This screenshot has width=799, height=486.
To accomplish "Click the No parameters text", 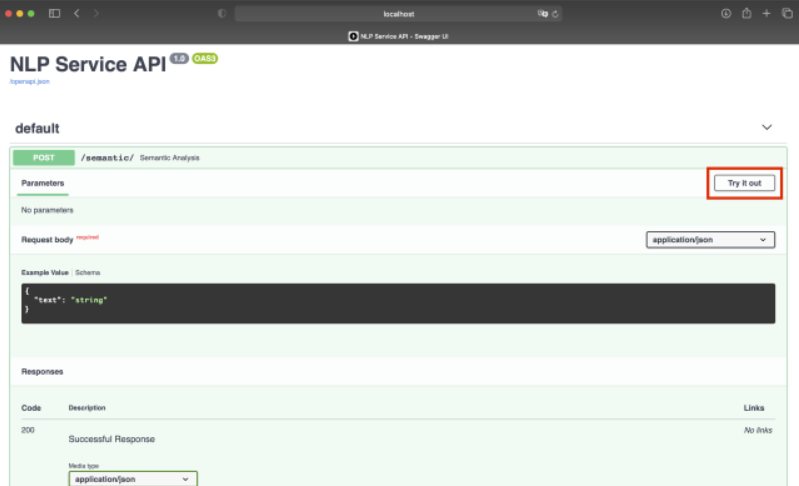I will [x=47, y=210].
